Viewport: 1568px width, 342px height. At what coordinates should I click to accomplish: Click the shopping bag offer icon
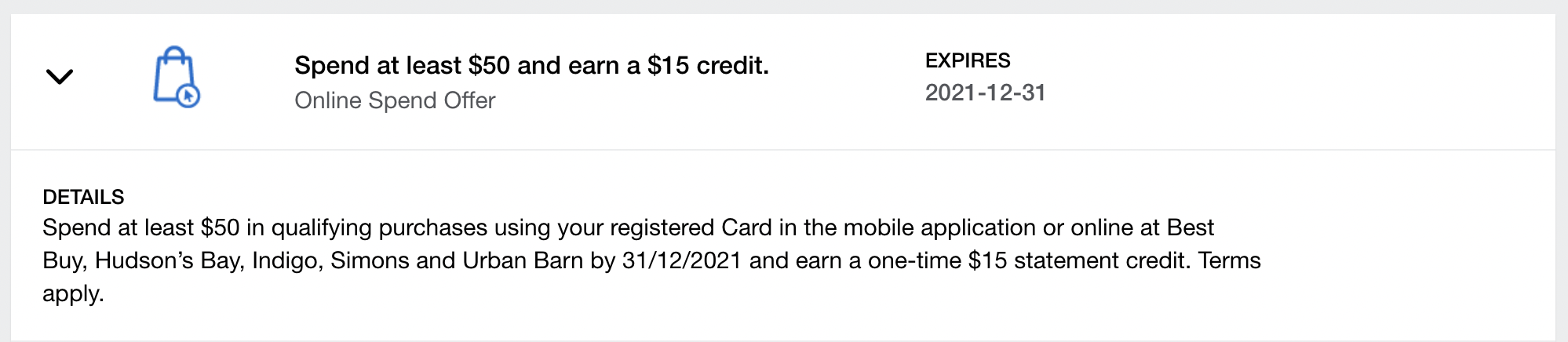click(x=173, y=74)
